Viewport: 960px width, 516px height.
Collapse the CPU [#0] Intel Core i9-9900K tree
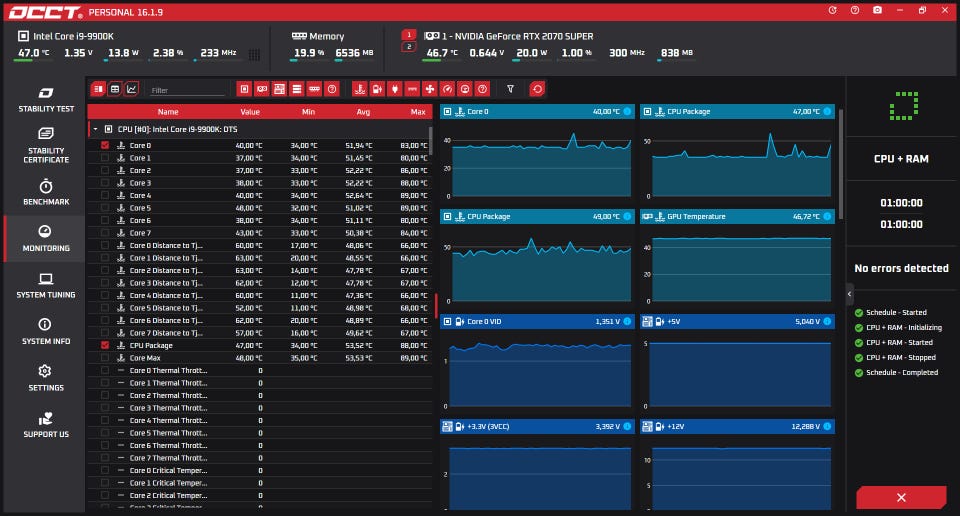(95, 129)
